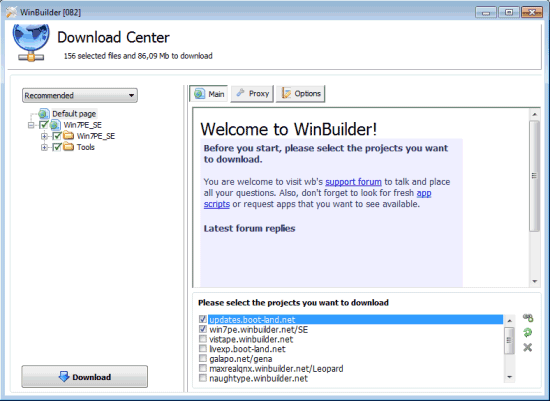Click the Win7PE_SE folder icon
Image resolution: width=550 pixels, height=401 pixels.
pos(68,136)
